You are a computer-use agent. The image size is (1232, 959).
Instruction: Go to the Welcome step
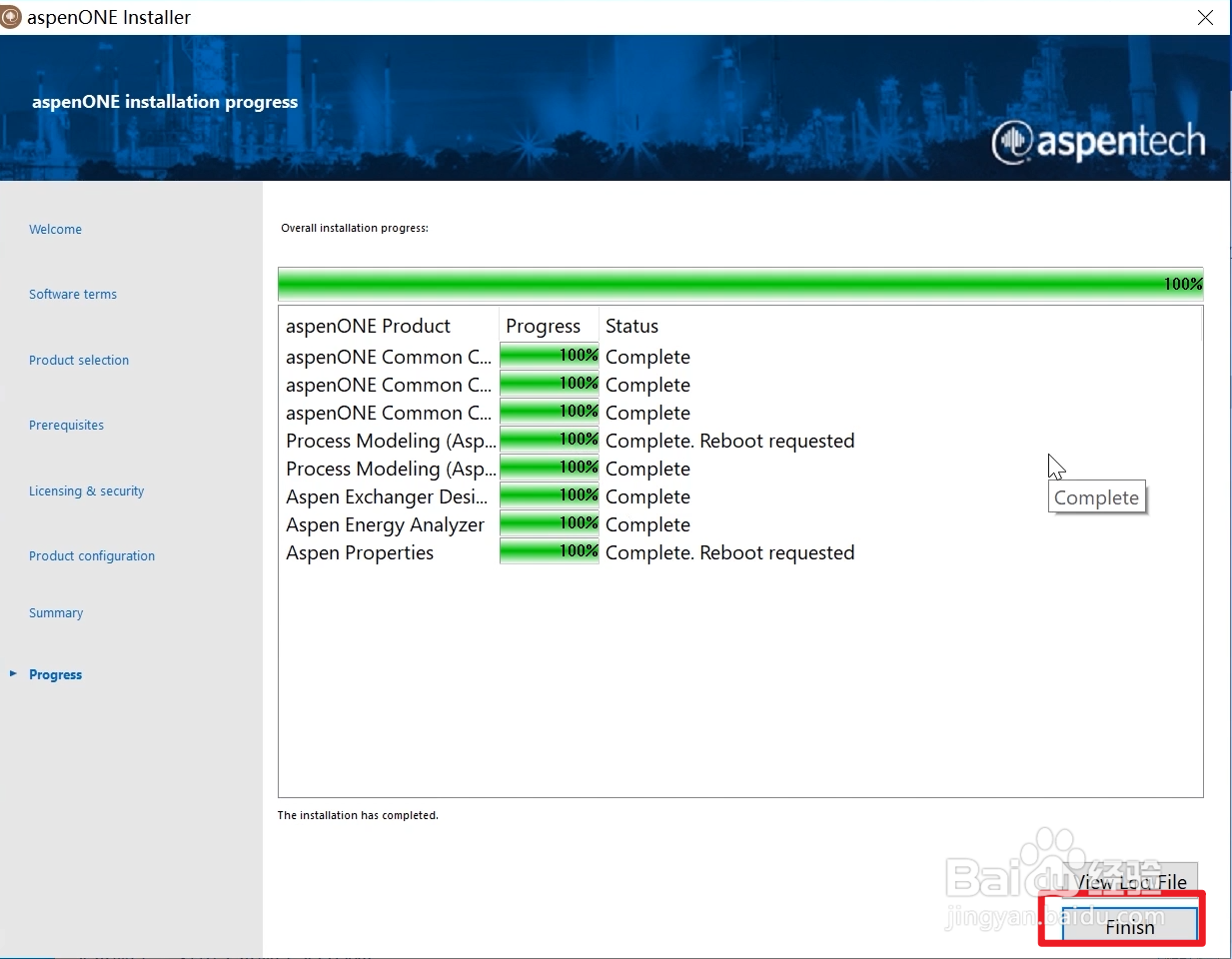pos(55,230)
